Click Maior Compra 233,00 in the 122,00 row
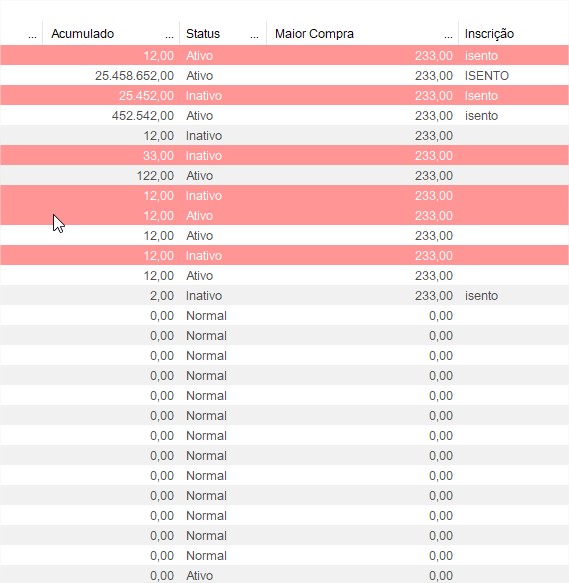The height and width of the screenshot is (583, 569). pos(434,175)
